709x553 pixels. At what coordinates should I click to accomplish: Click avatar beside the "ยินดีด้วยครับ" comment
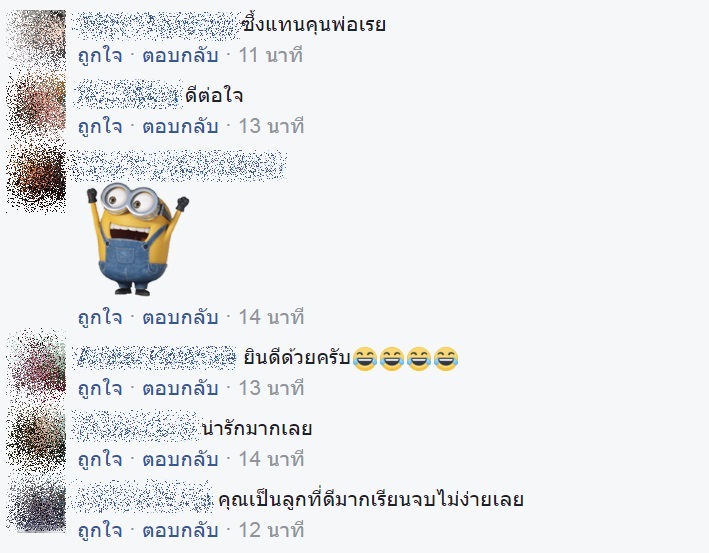tap(37, 362)
